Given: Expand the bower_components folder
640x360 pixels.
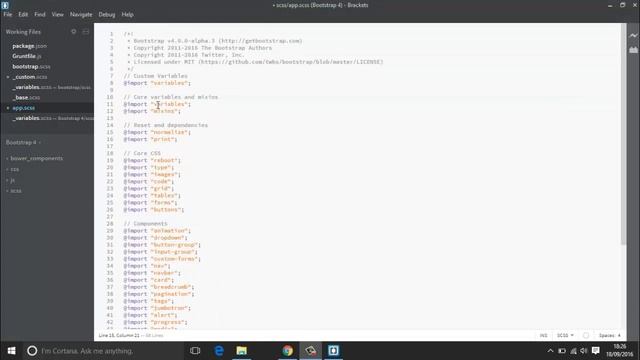Looking at the screenshot, I should click(36, 158).
